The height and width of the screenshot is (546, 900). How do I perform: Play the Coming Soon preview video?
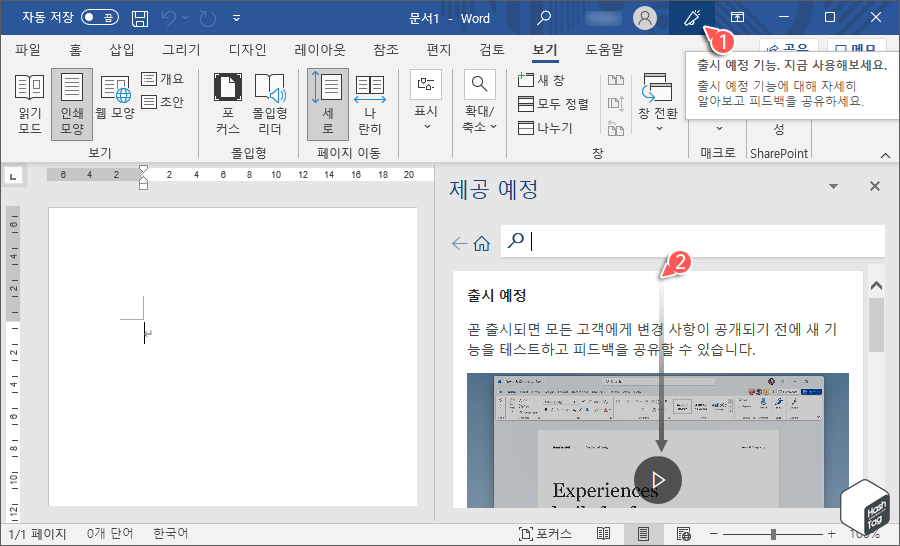click(658, 479)
